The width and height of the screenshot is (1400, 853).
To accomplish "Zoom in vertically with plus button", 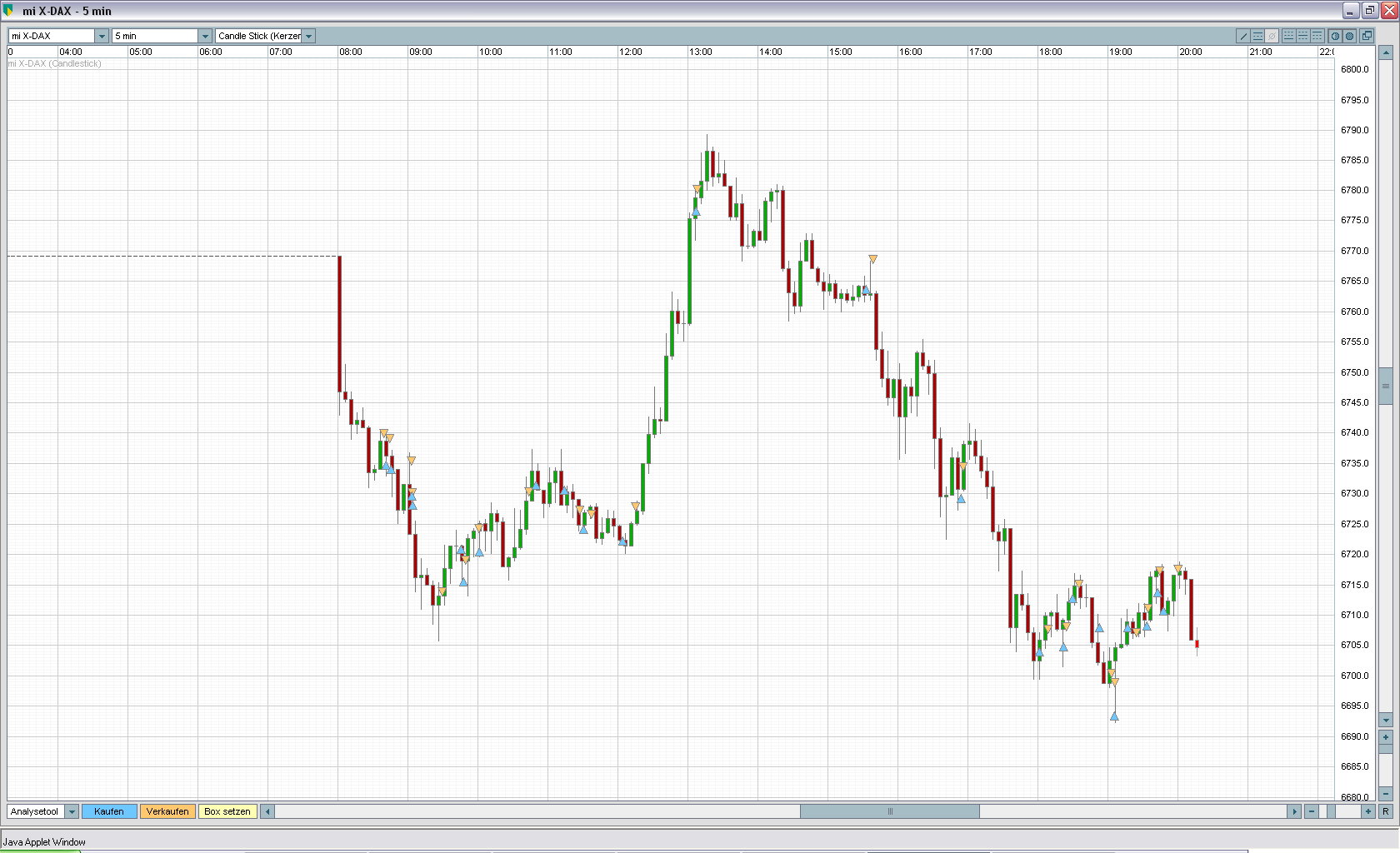I will tap(1386, 737).
